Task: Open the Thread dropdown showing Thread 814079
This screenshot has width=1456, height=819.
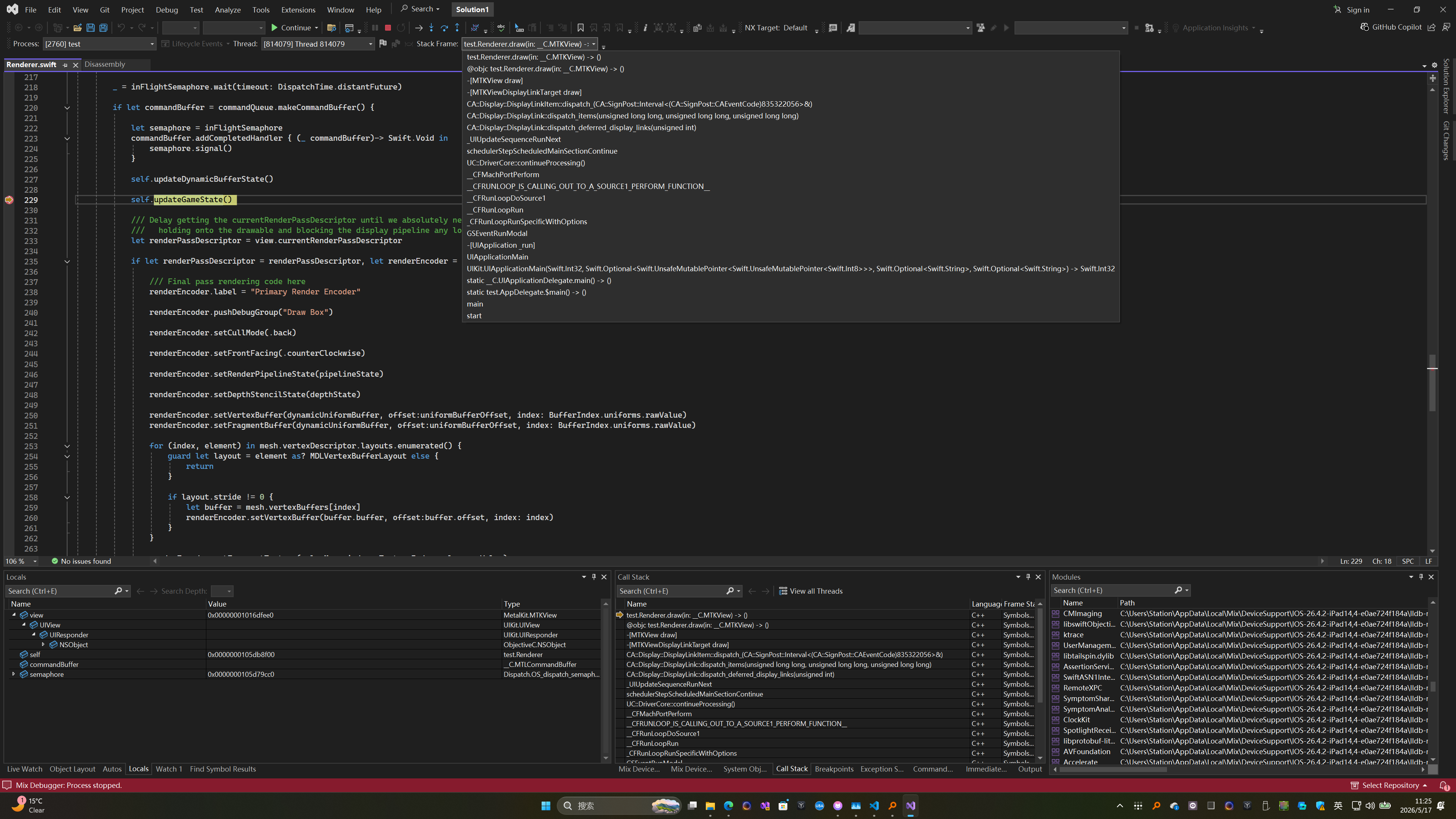Action: [x=318, y=44]
